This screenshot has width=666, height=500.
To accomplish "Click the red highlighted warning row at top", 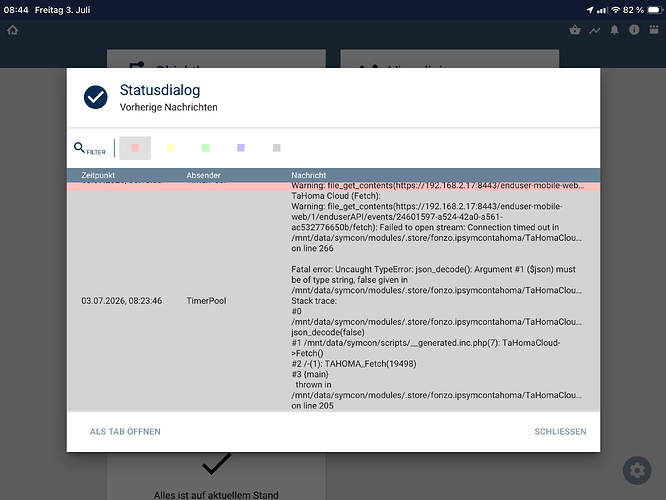I will click(333, 186).
